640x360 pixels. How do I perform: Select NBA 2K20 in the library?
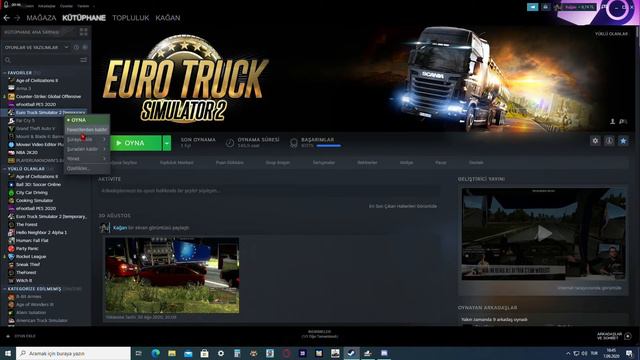pos(27,152)
